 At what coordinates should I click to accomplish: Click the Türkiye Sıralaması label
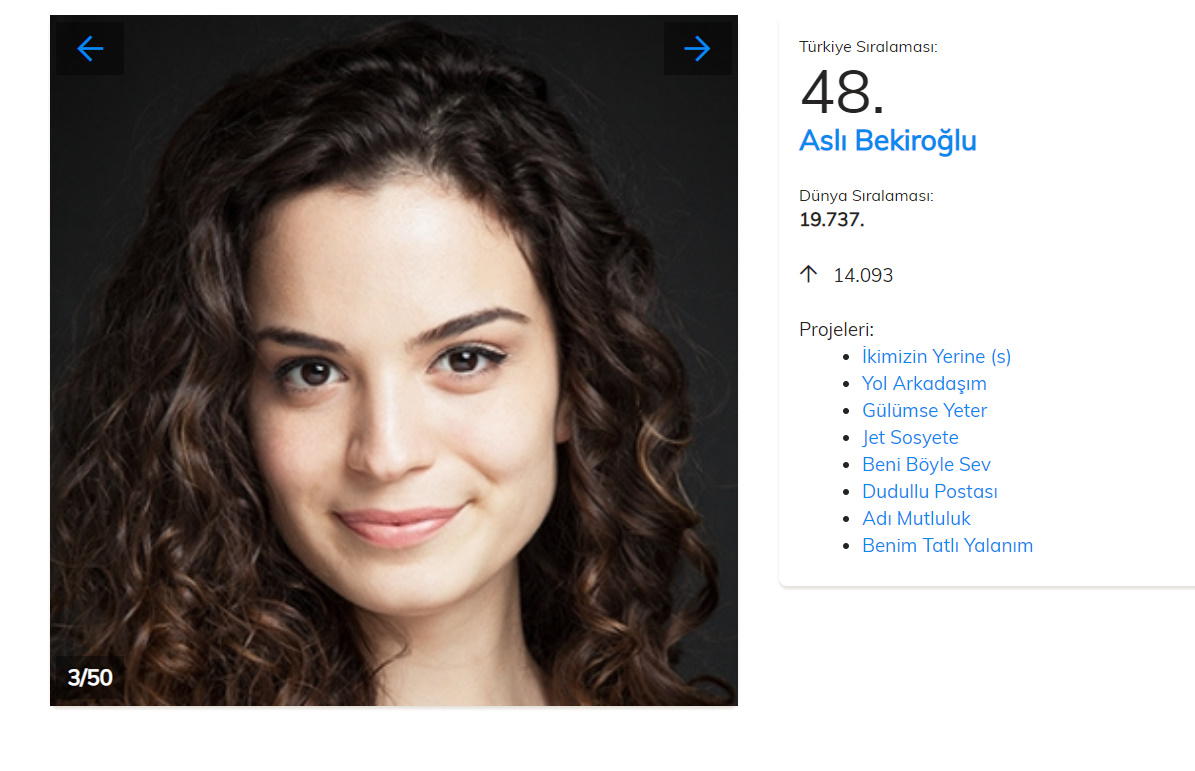pyautogui.click(x=868, y=46)
